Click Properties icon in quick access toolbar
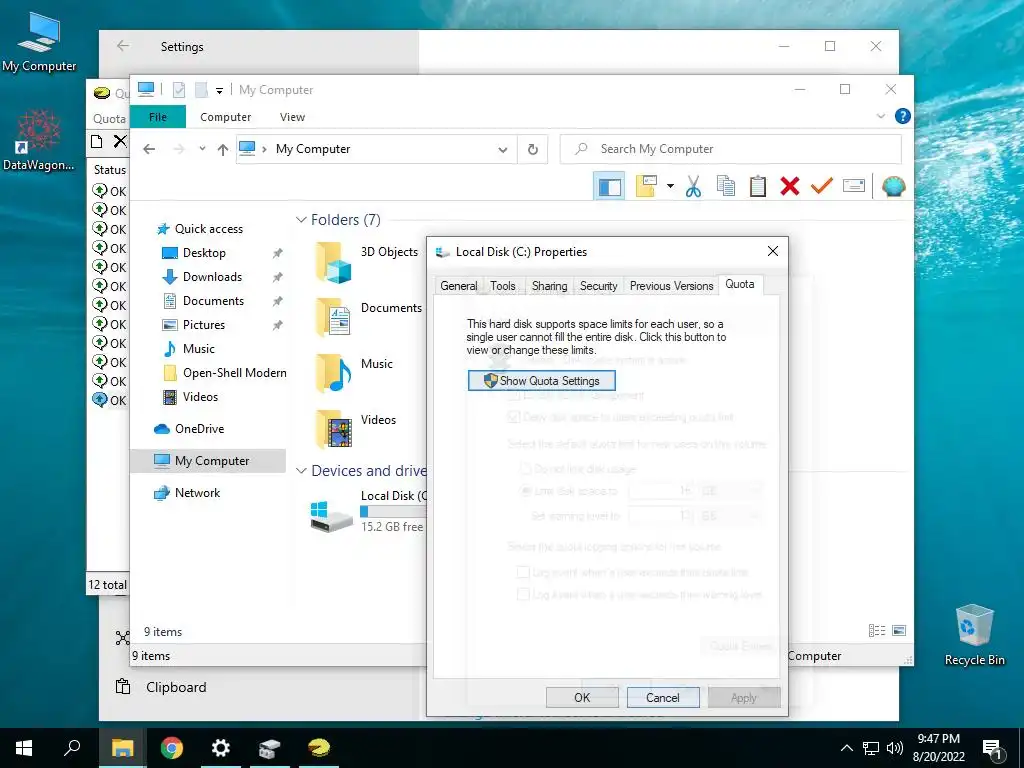Viewport: 1024px width, 768px height. point(178,90)
